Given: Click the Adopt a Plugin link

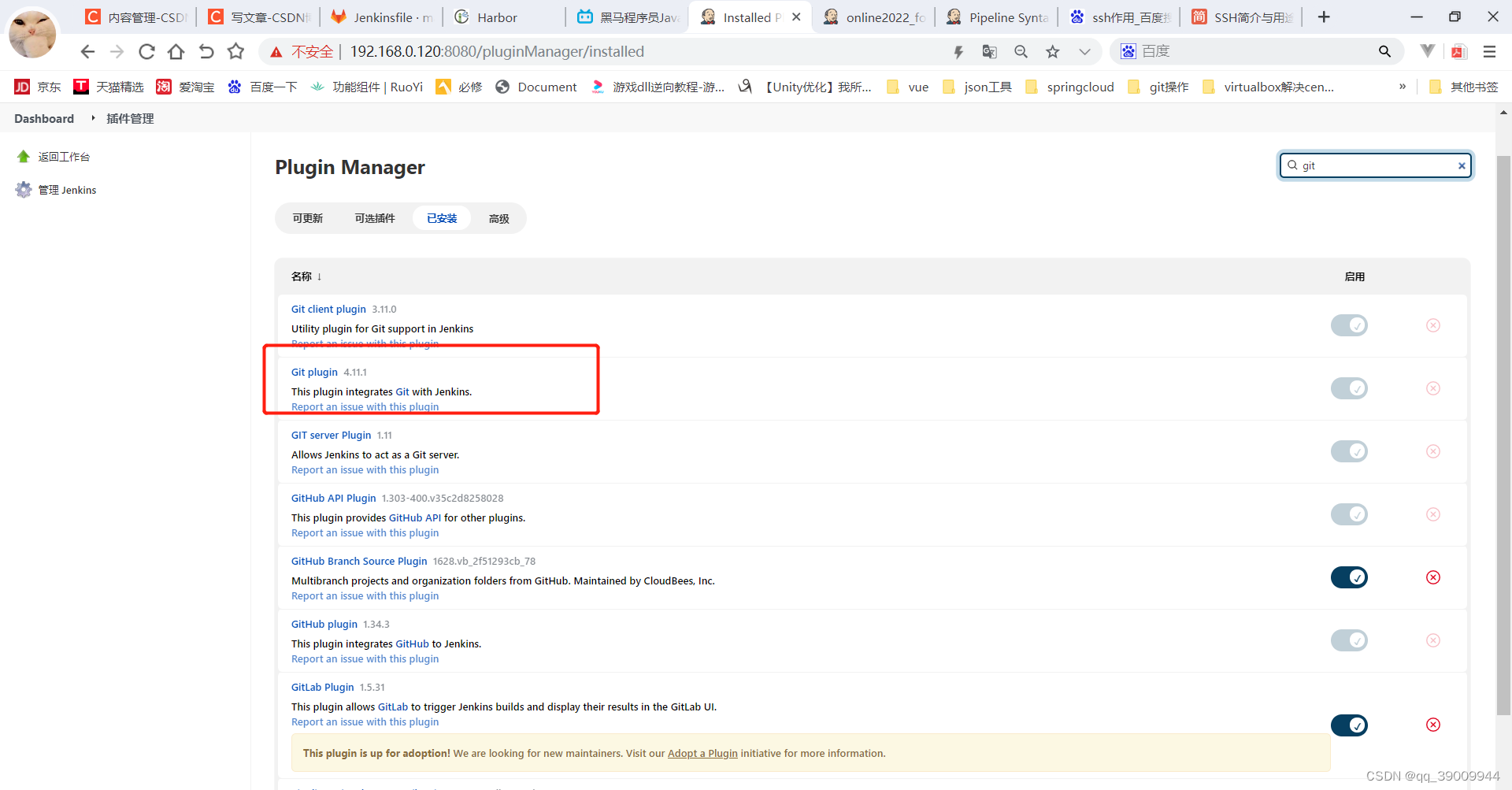Looking at the screenshot, I should [702, 754].
